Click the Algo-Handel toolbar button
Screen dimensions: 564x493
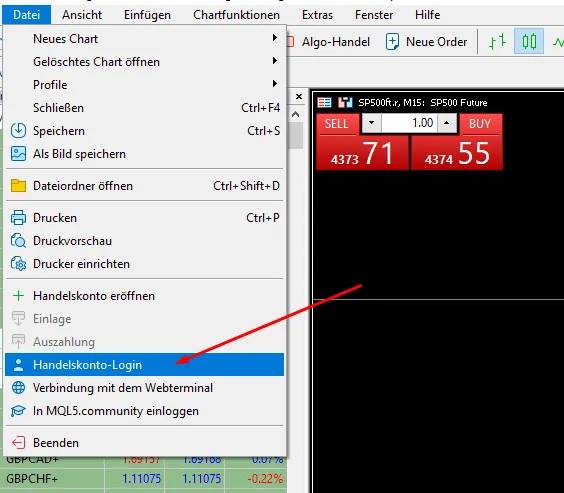click(x=329, y=42)
